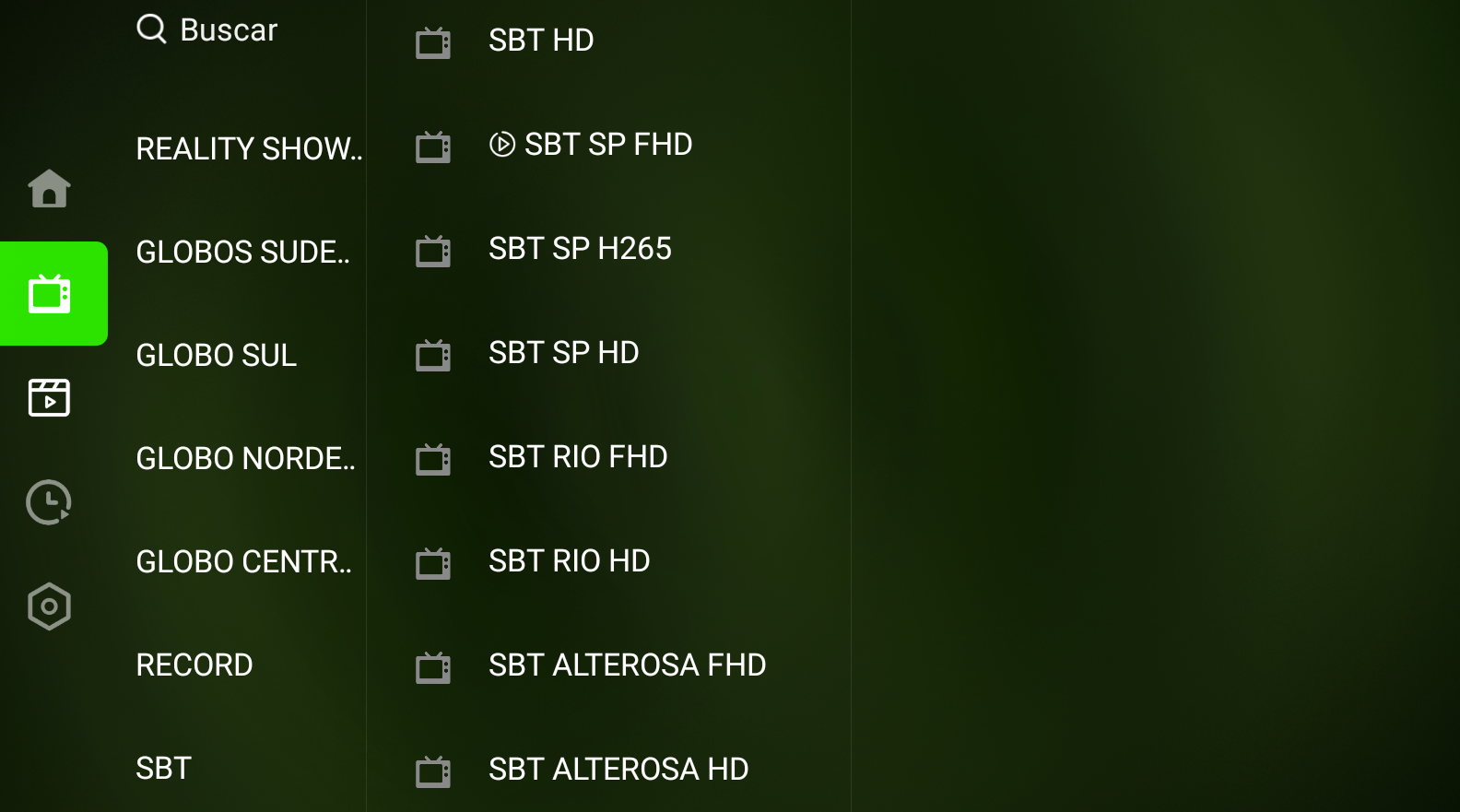Click TV icon beside SBT RIO FHD
Viewport: 1460px width, 812px height.
[433, 459]
